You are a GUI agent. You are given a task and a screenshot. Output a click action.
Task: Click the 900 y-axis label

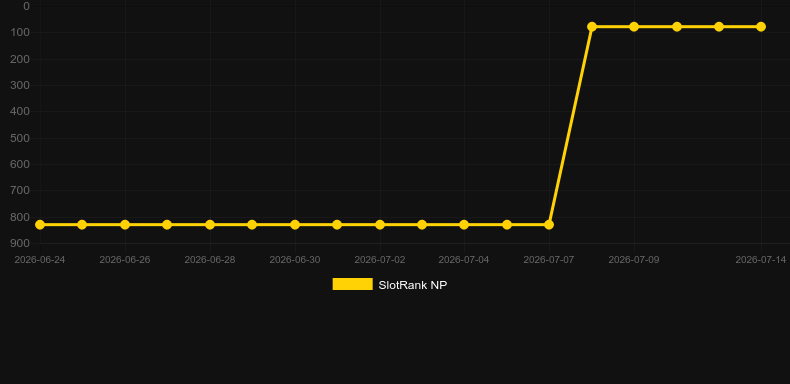point(20,243)
